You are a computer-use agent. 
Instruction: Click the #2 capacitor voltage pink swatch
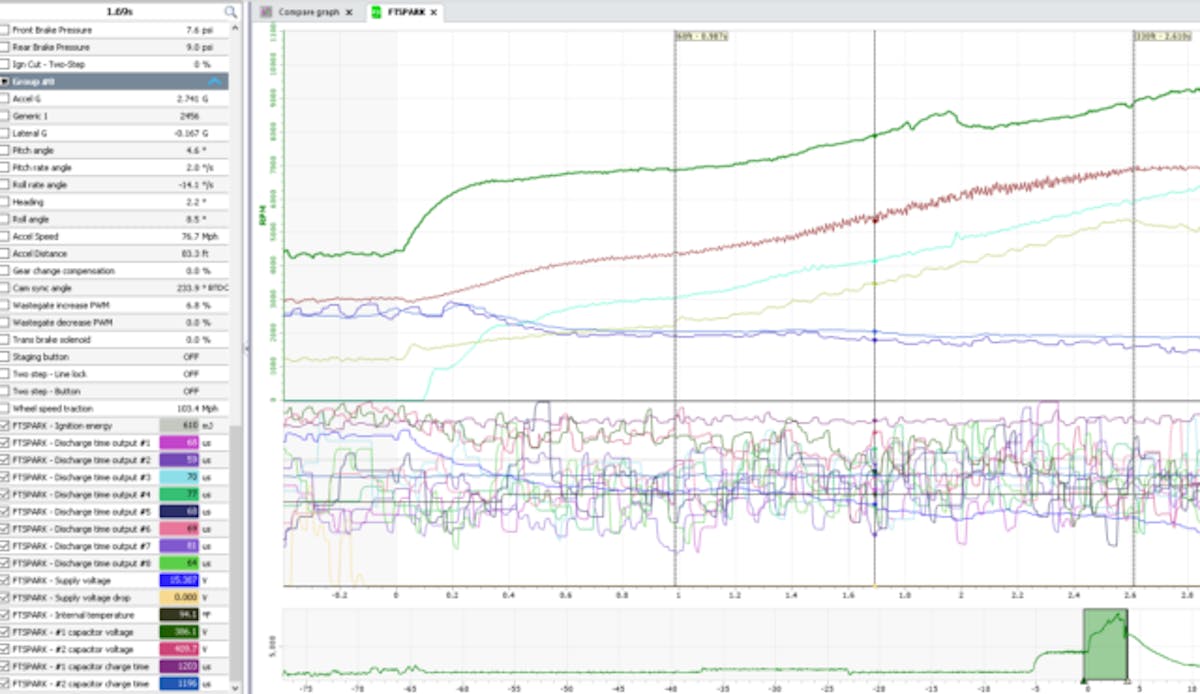pos(180,649)
